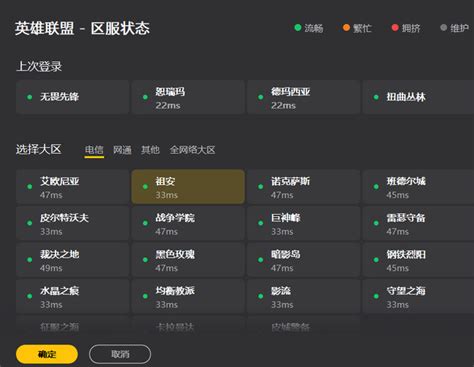Select the 艾欧尼亚 server
Screen dimensions: 474x367
tap(72, 187)
